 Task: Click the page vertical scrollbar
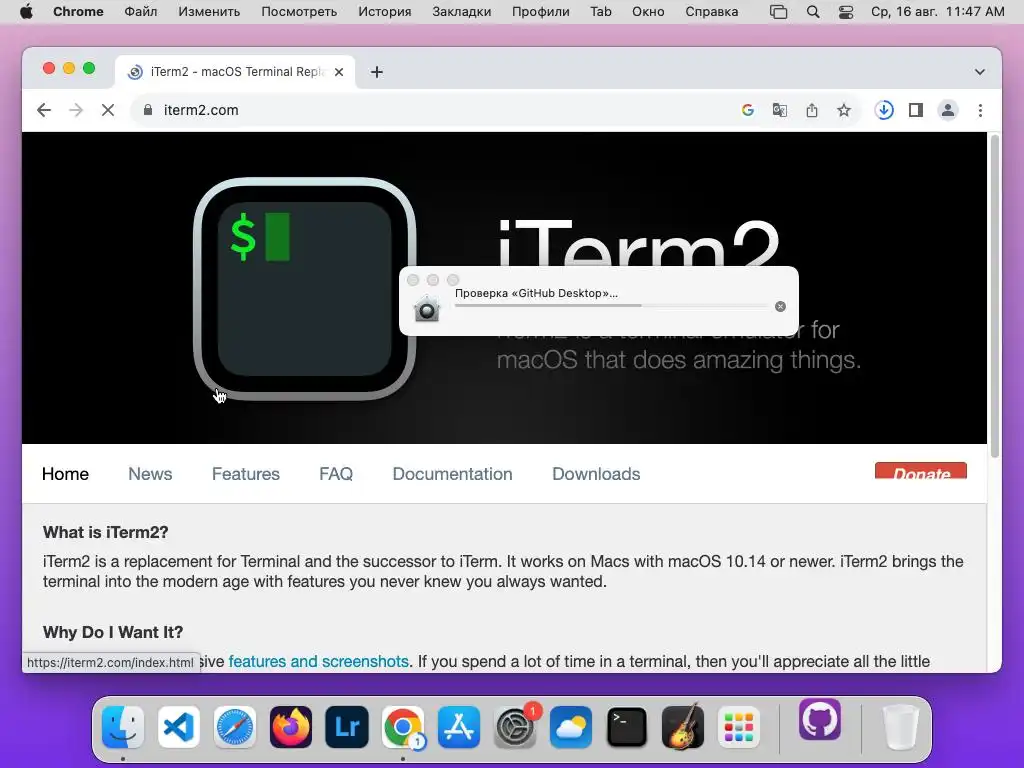click(995, 296)
